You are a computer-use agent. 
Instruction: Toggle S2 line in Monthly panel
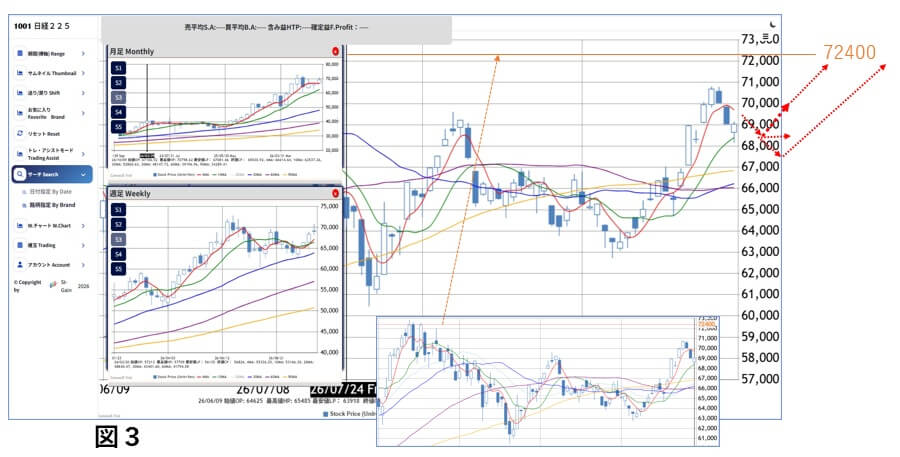(118, 83)
